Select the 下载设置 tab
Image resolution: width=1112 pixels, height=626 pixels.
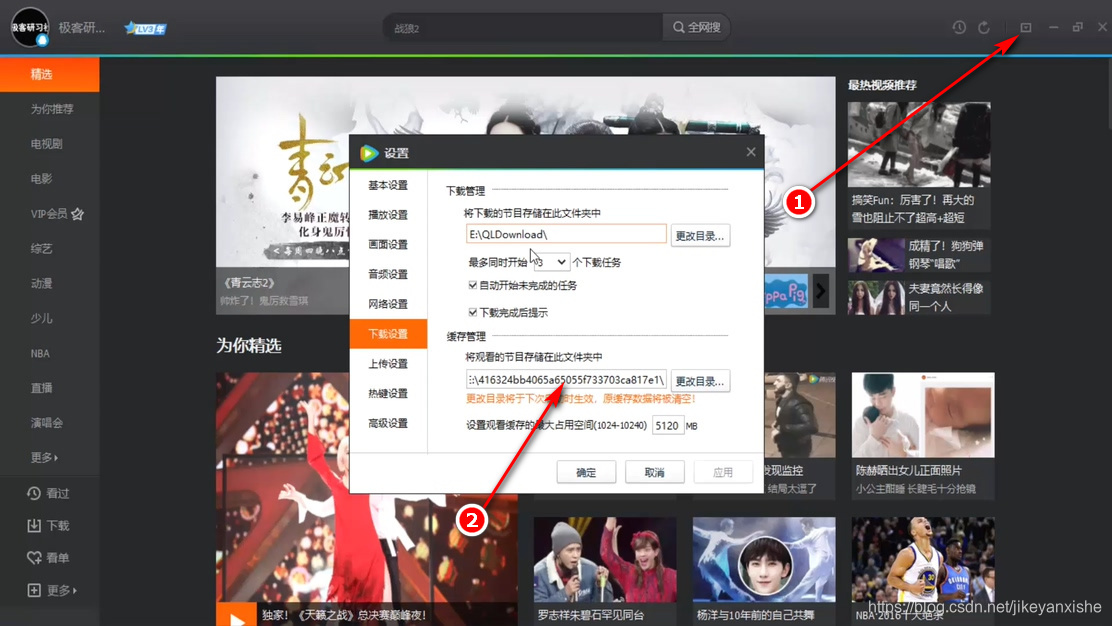coord(388,334)
